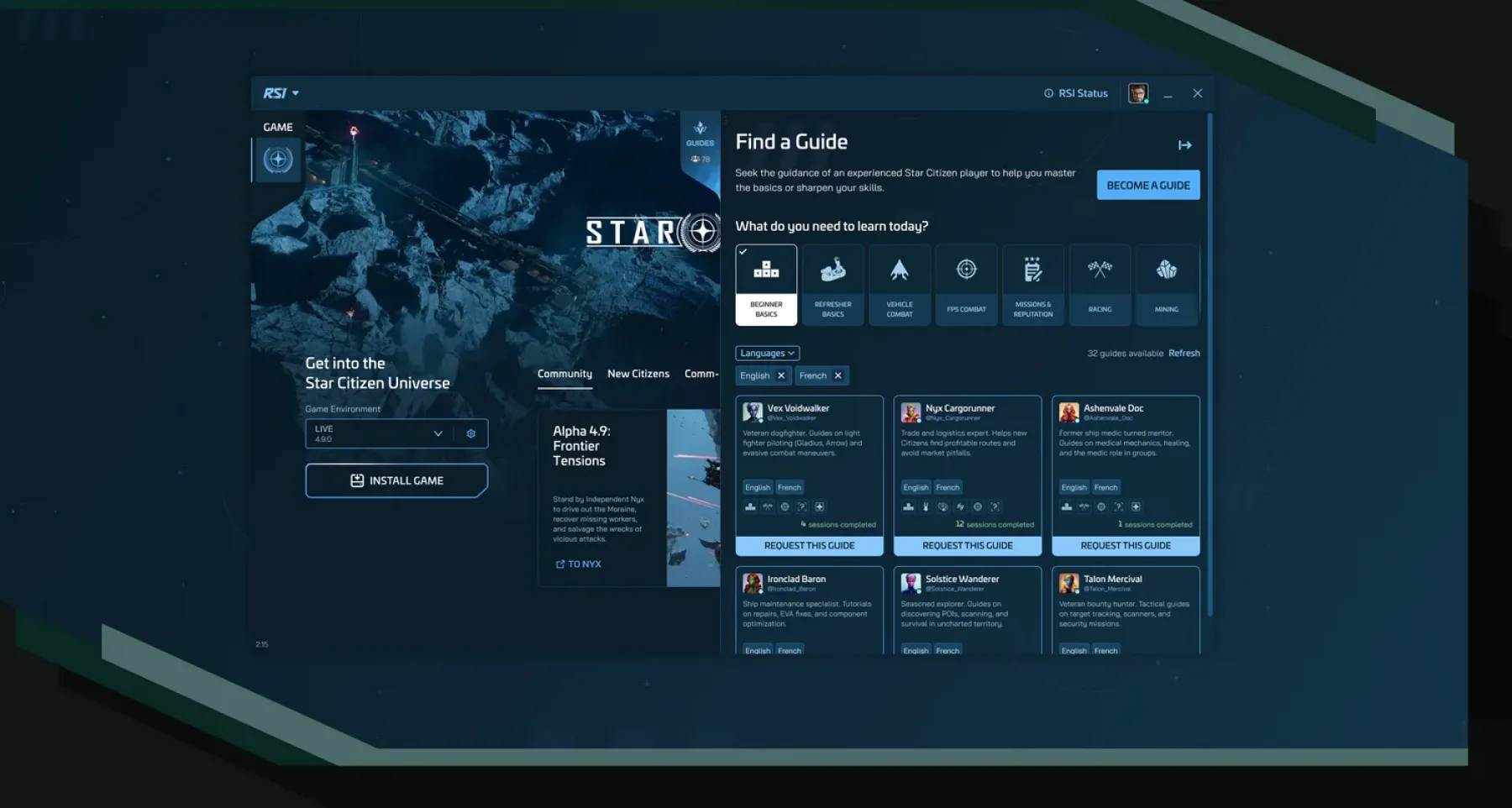Click Become a Guide button

pyautogui.click(x=1148, y=185)
